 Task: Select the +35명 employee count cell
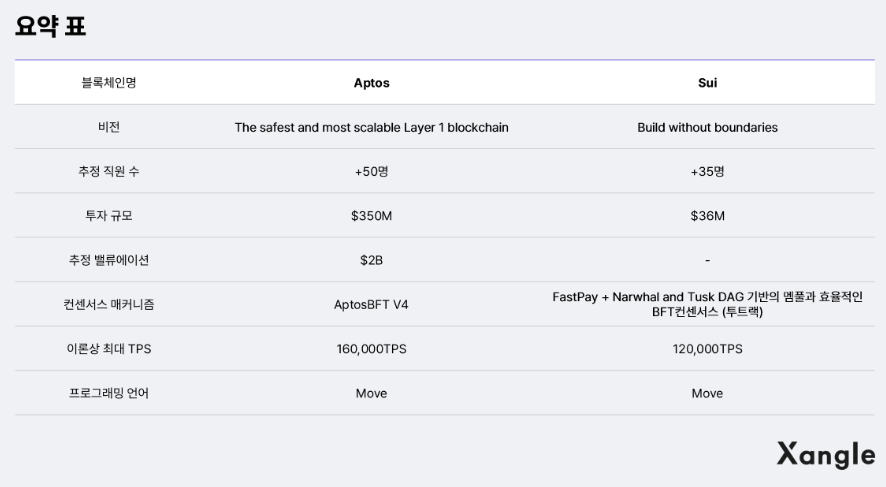coord(707,172)
